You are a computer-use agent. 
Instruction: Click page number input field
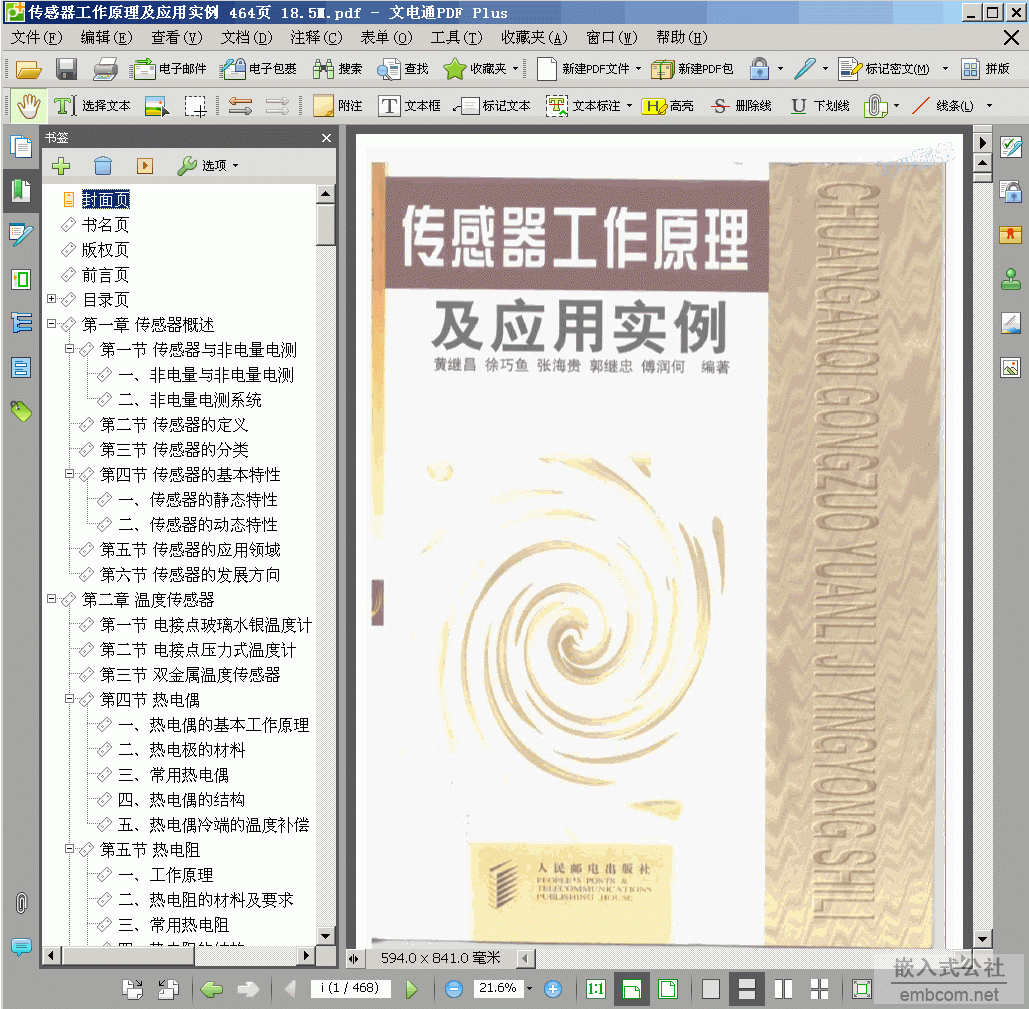coord(350,988)
